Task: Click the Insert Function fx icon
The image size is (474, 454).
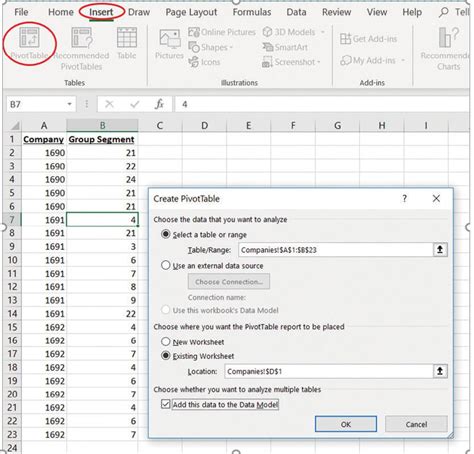Action: pyautogui.click(x=159, y=104)
